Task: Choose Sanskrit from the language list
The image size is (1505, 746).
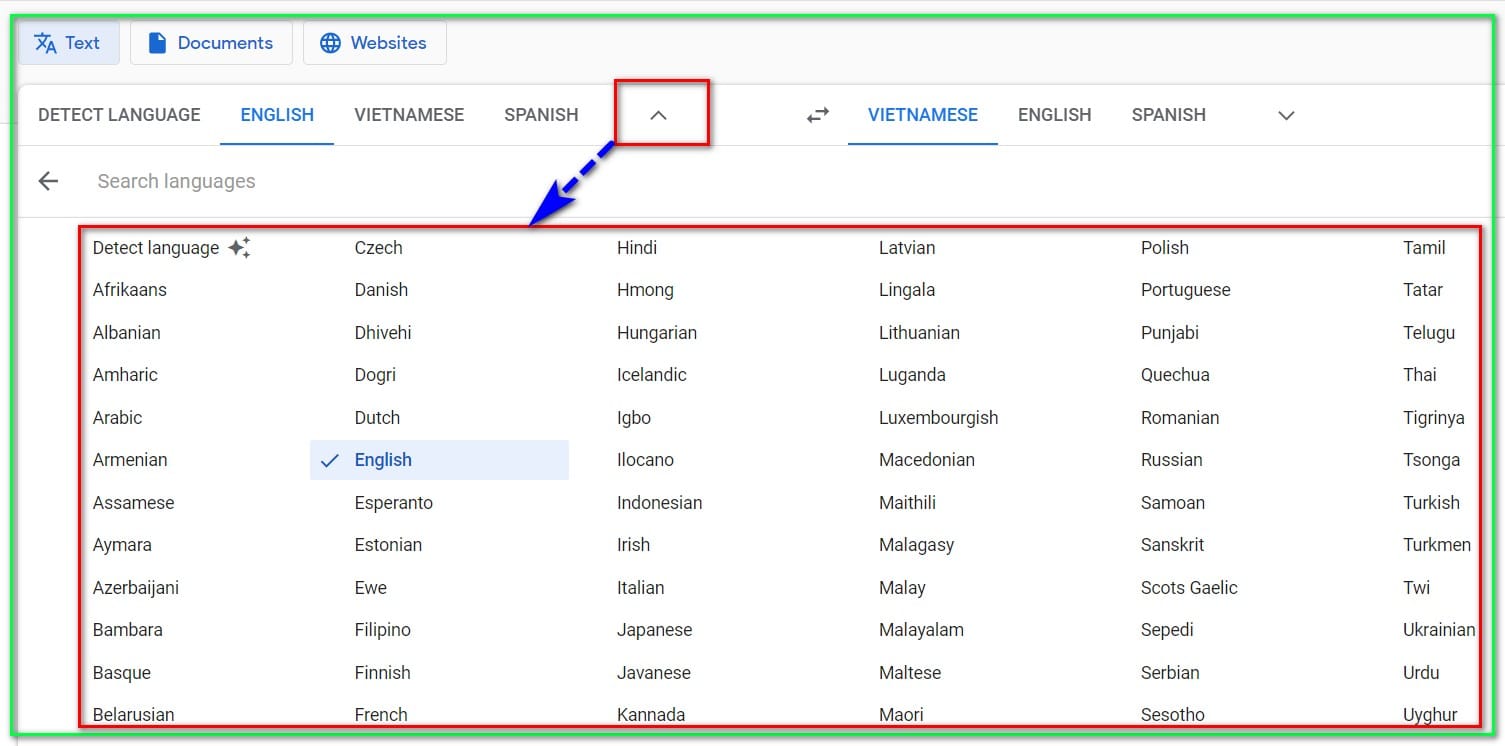Action: click(x=1173, y=545)
